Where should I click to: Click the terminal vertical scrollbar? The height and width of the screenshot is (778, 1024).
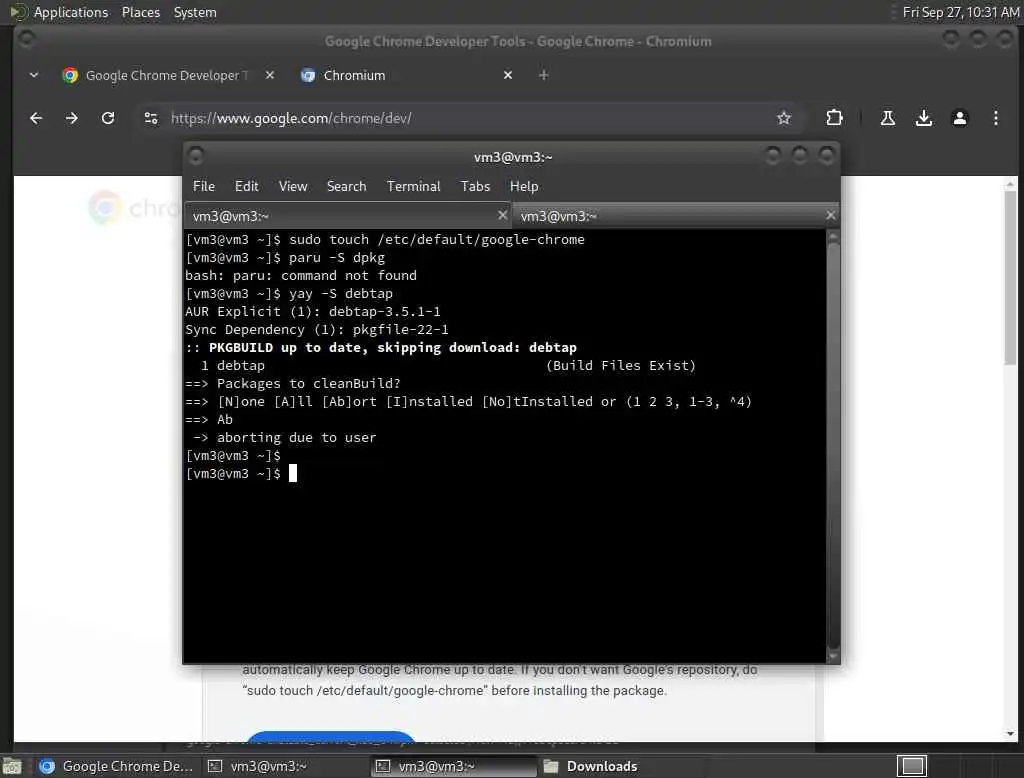tap(833, 444)
